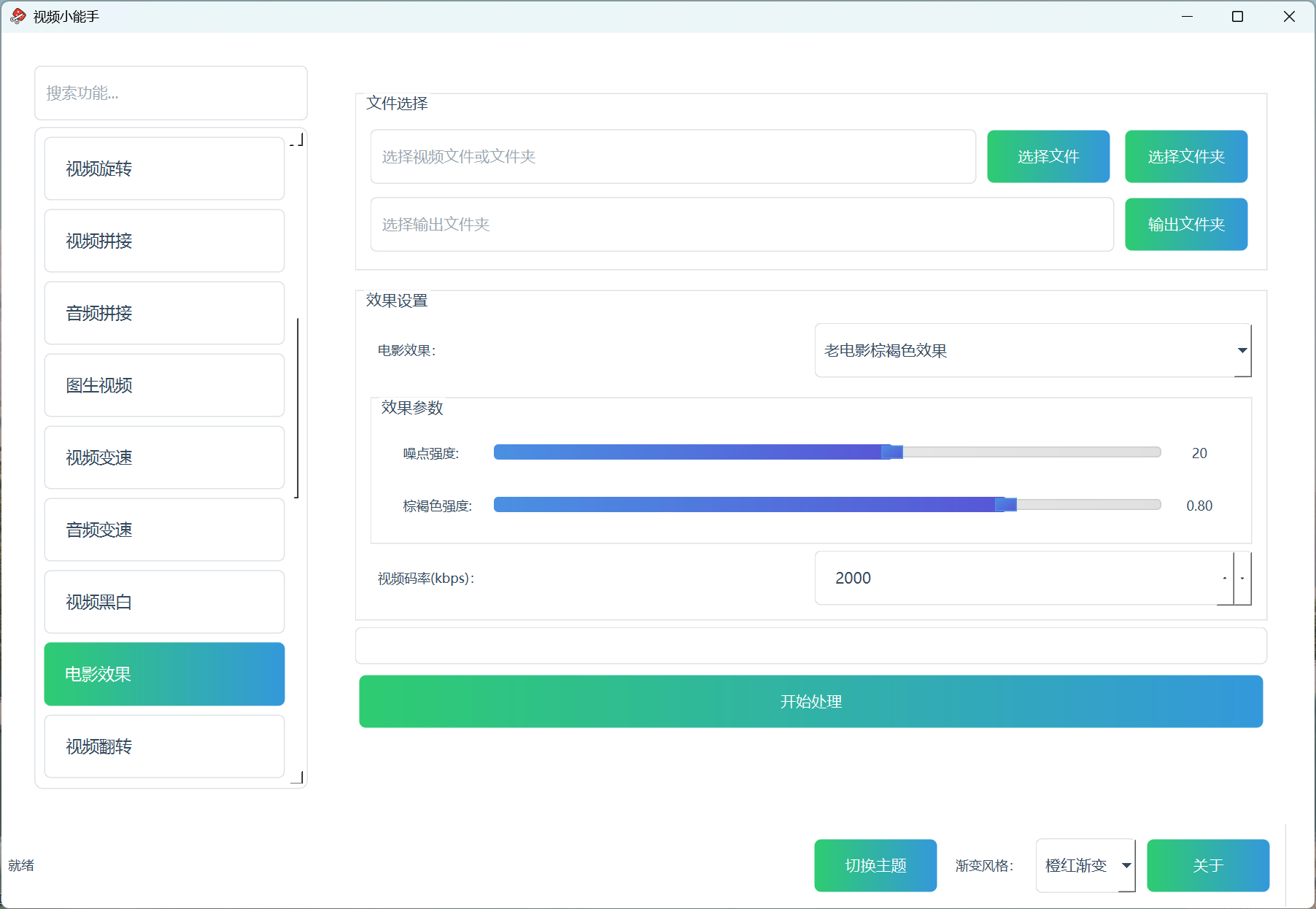The image size is (1316, 909).
Task: Focus the 搜索功能 search field
Action: (171, 93)
